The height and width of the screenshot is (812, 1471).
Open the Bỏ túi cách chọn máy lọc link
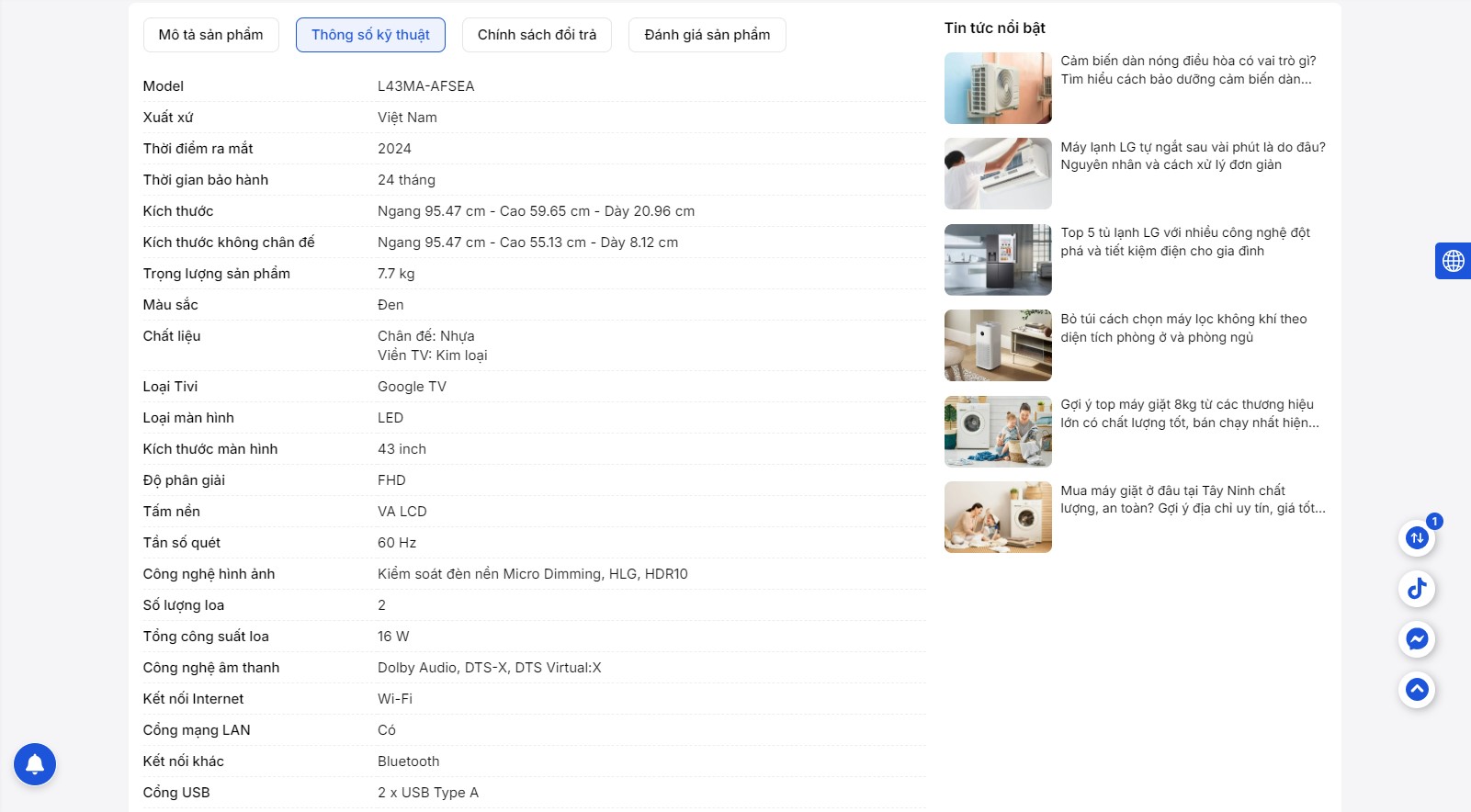1183,328
